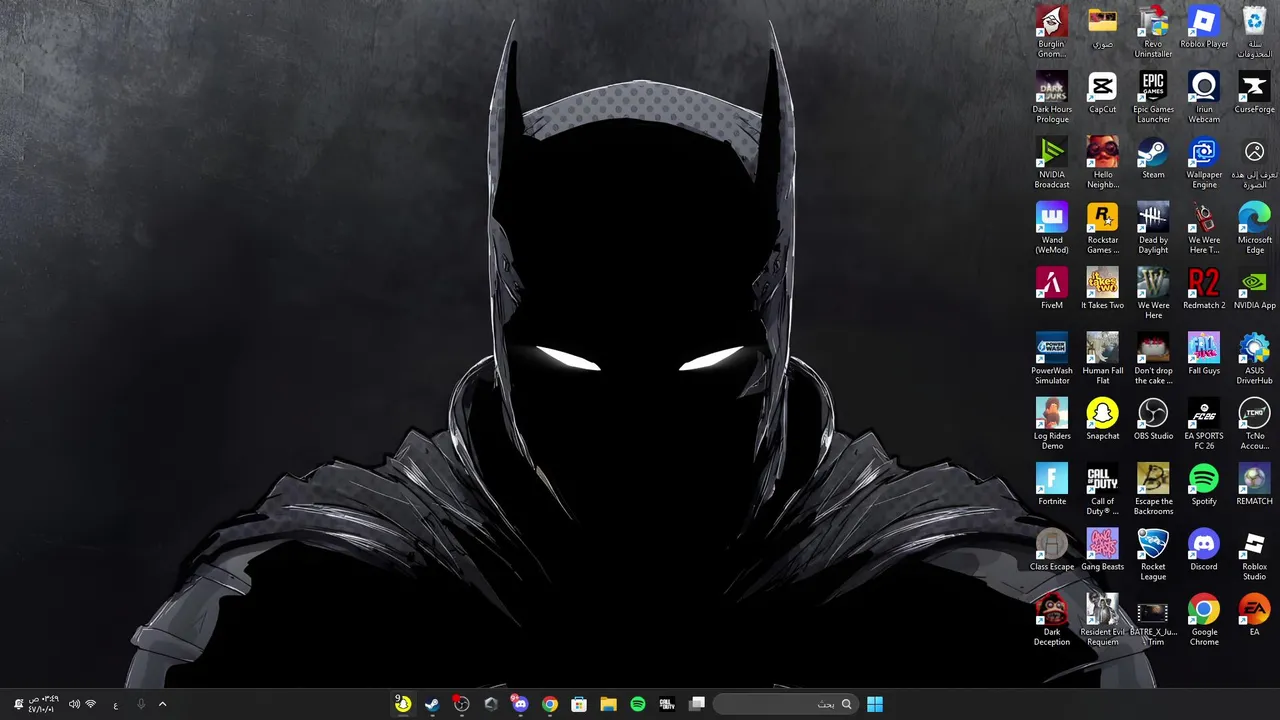Open the Class Escape shortcut
Image resolution: width=1280 pixels, height=720 pixels.
[1051, 549]
